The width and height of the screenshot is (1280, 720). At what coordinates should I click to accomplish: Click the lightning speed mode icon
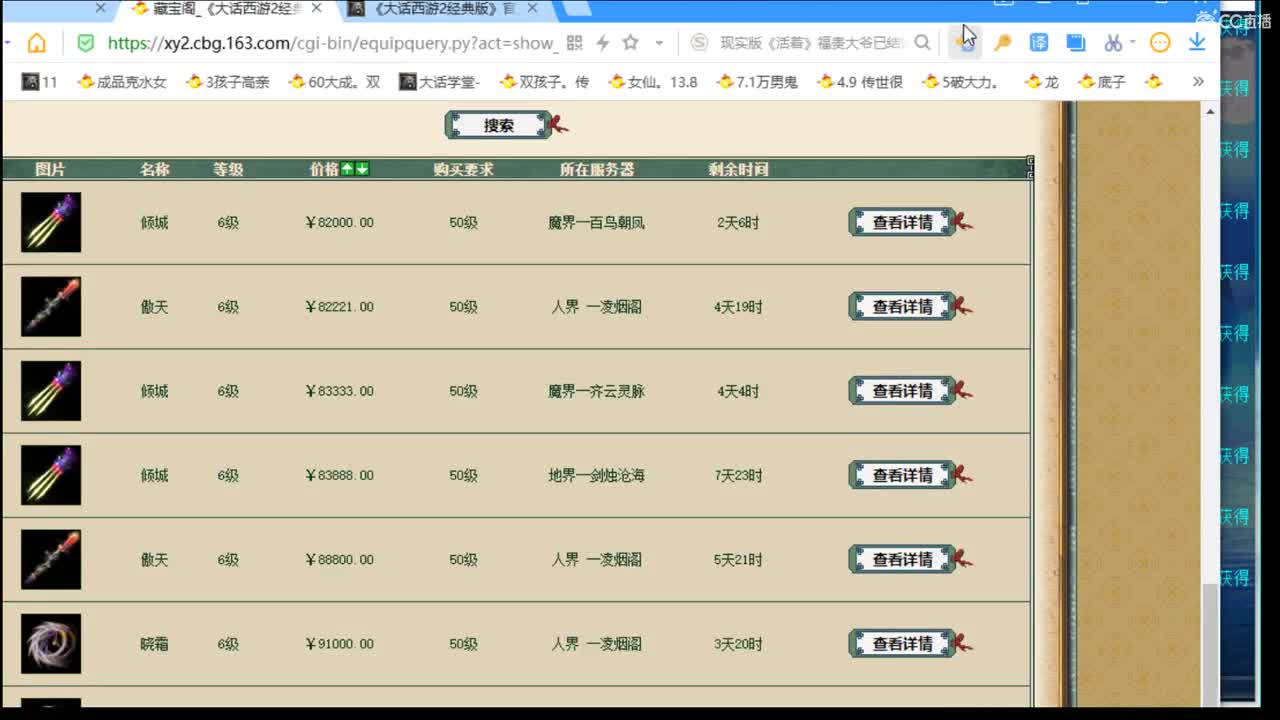coord(602,43)
